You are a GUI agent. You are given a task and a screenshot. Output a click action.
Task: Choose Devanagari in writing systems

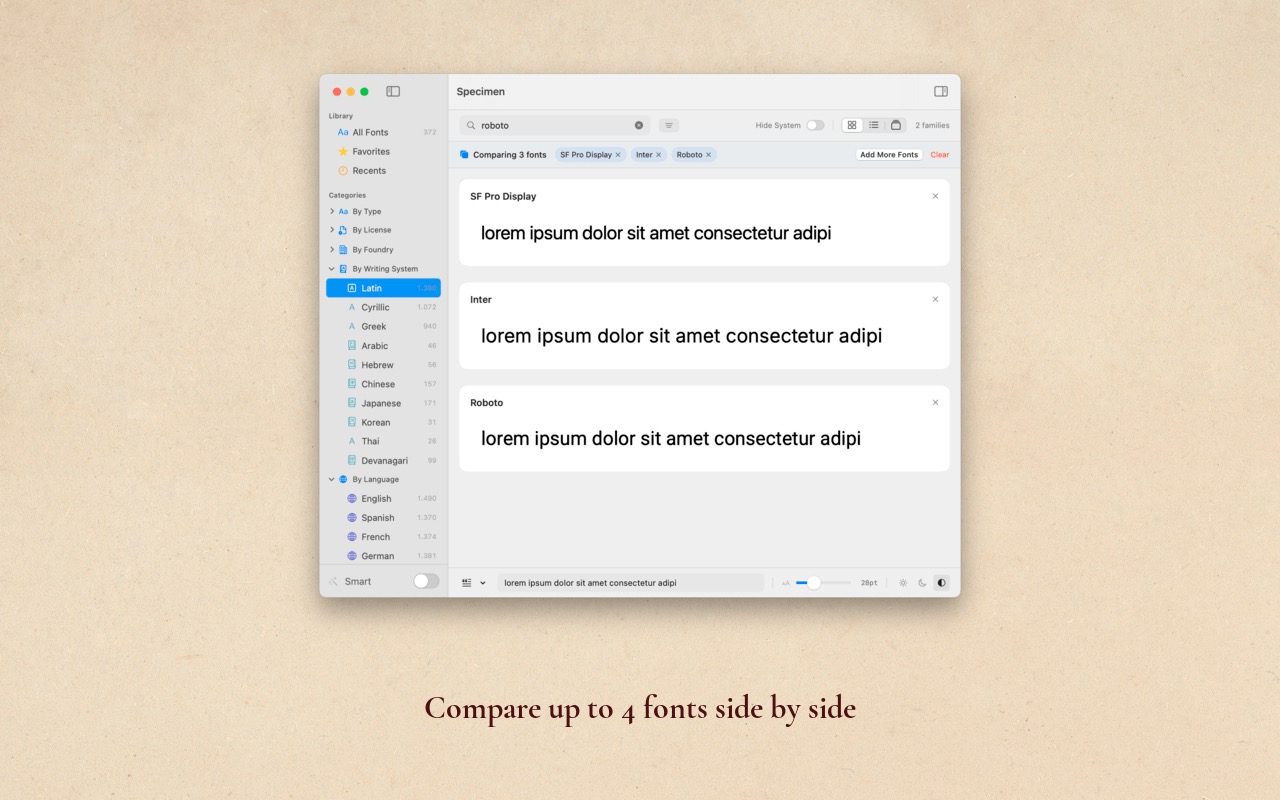point(383,460)
